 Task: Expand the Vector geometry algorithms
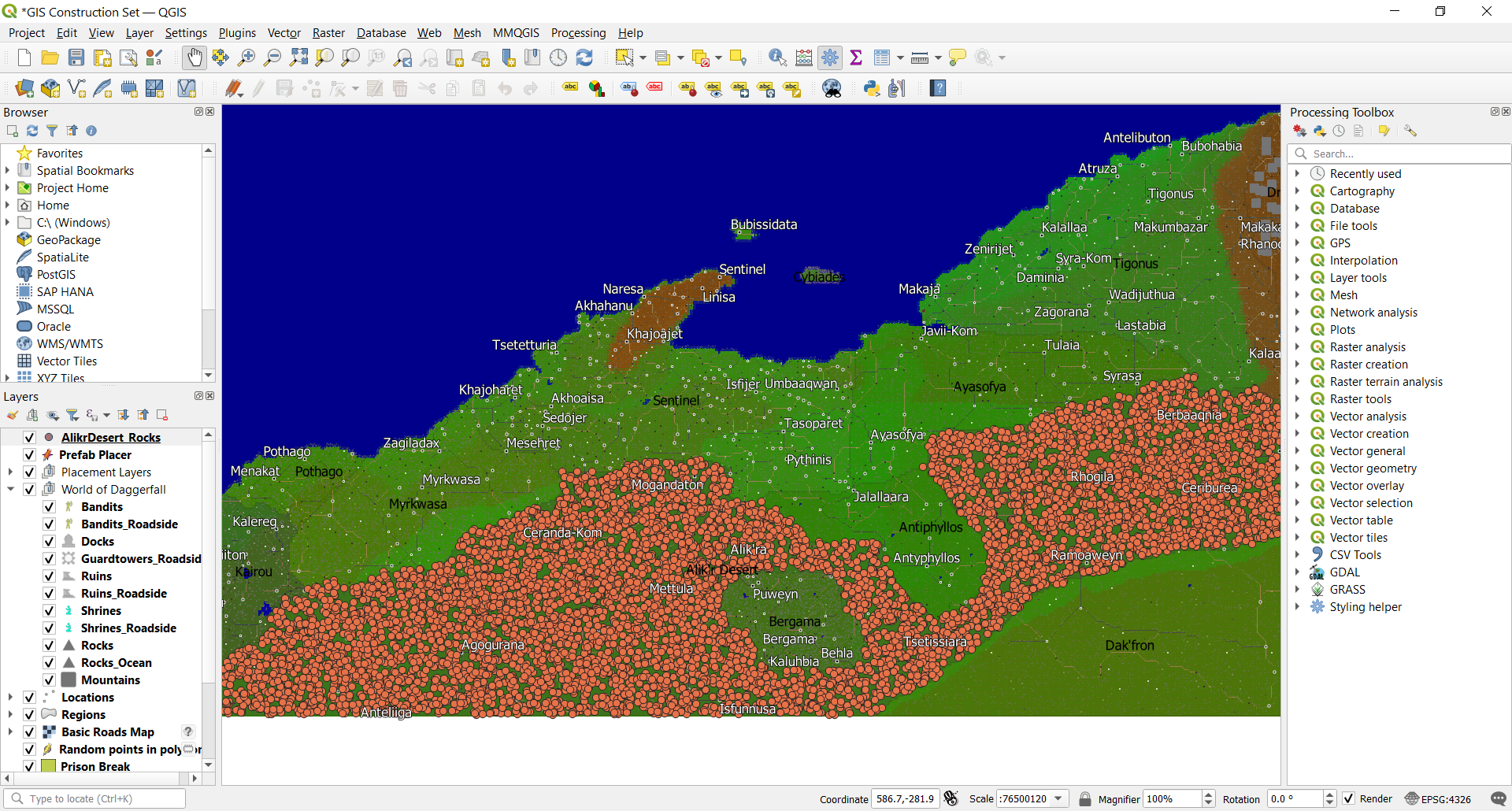click(x=1297, y=468)
